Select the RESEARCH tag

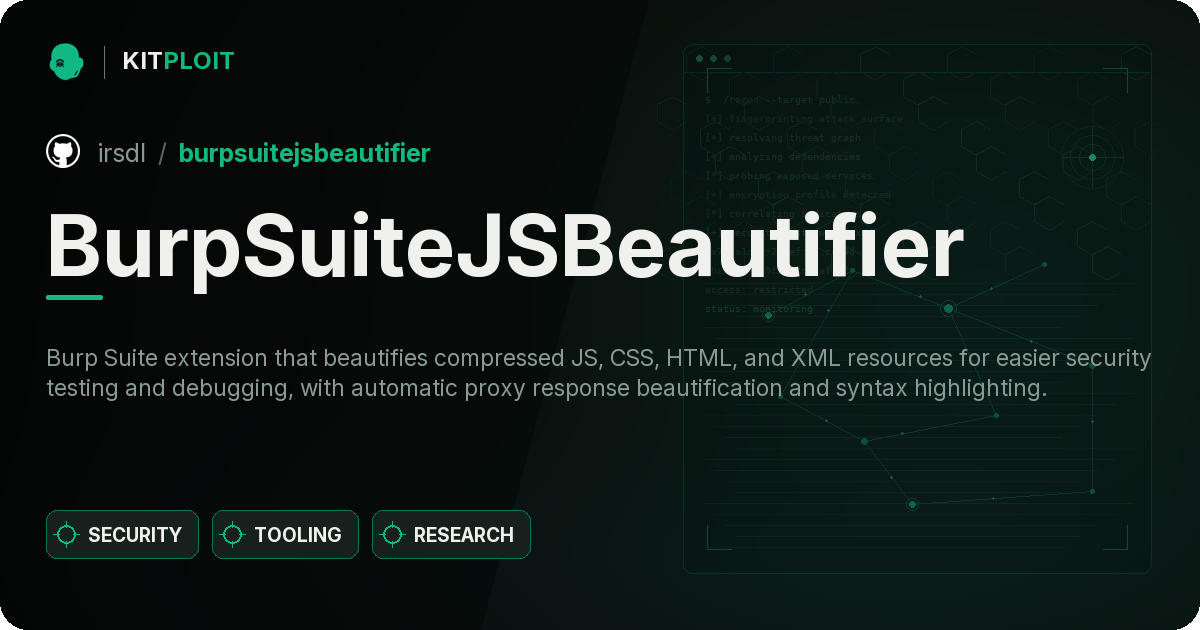pos(451,535)
